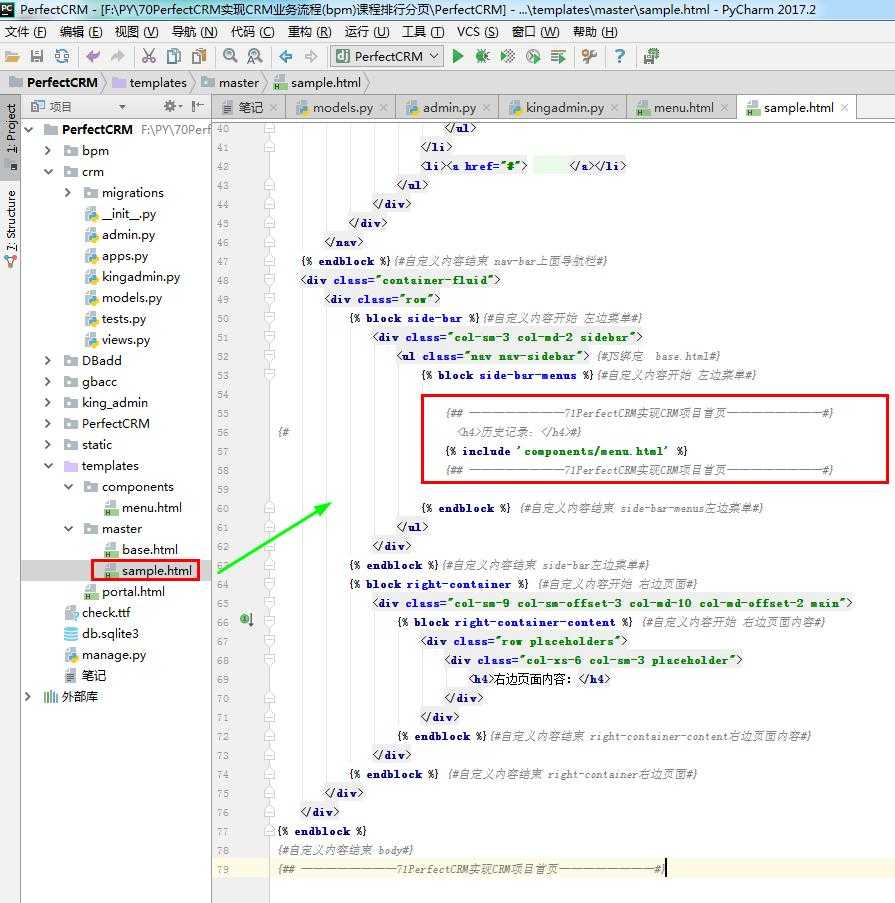Open the 代码 (C) menu
The height and width of the screenshot is (903, 895).
(252, 32)
